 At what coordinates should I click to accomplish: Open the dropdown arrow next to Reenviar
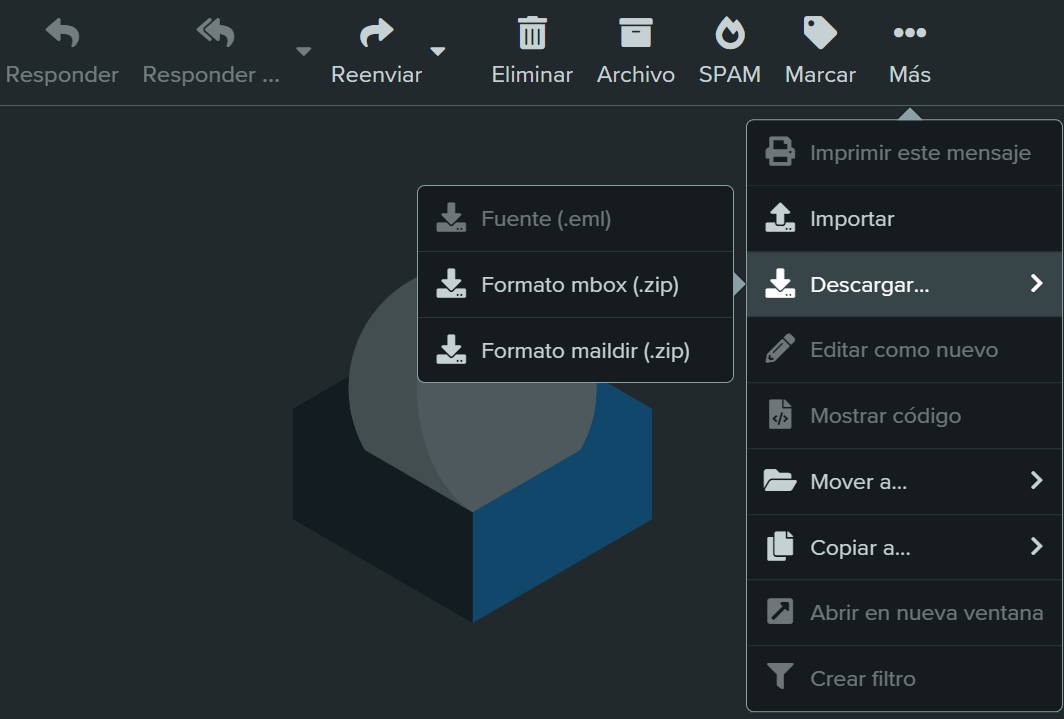pos(438,52)
